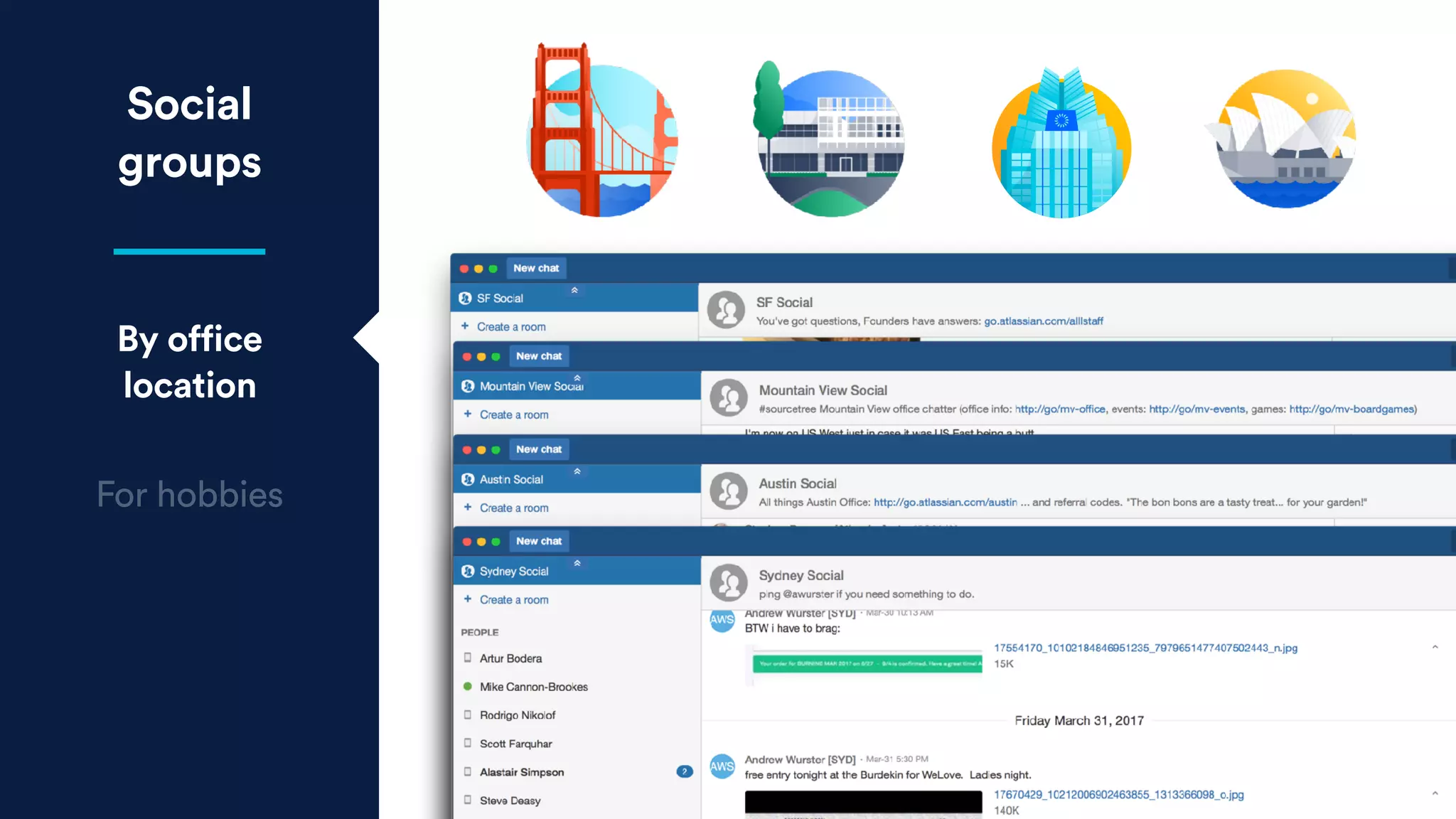Screen dimensions: 1456x819
Task: Click Andrew Wurster's AWS avatar on Mar-31 message
Action: pyautogui.click(x=722, y=766)
